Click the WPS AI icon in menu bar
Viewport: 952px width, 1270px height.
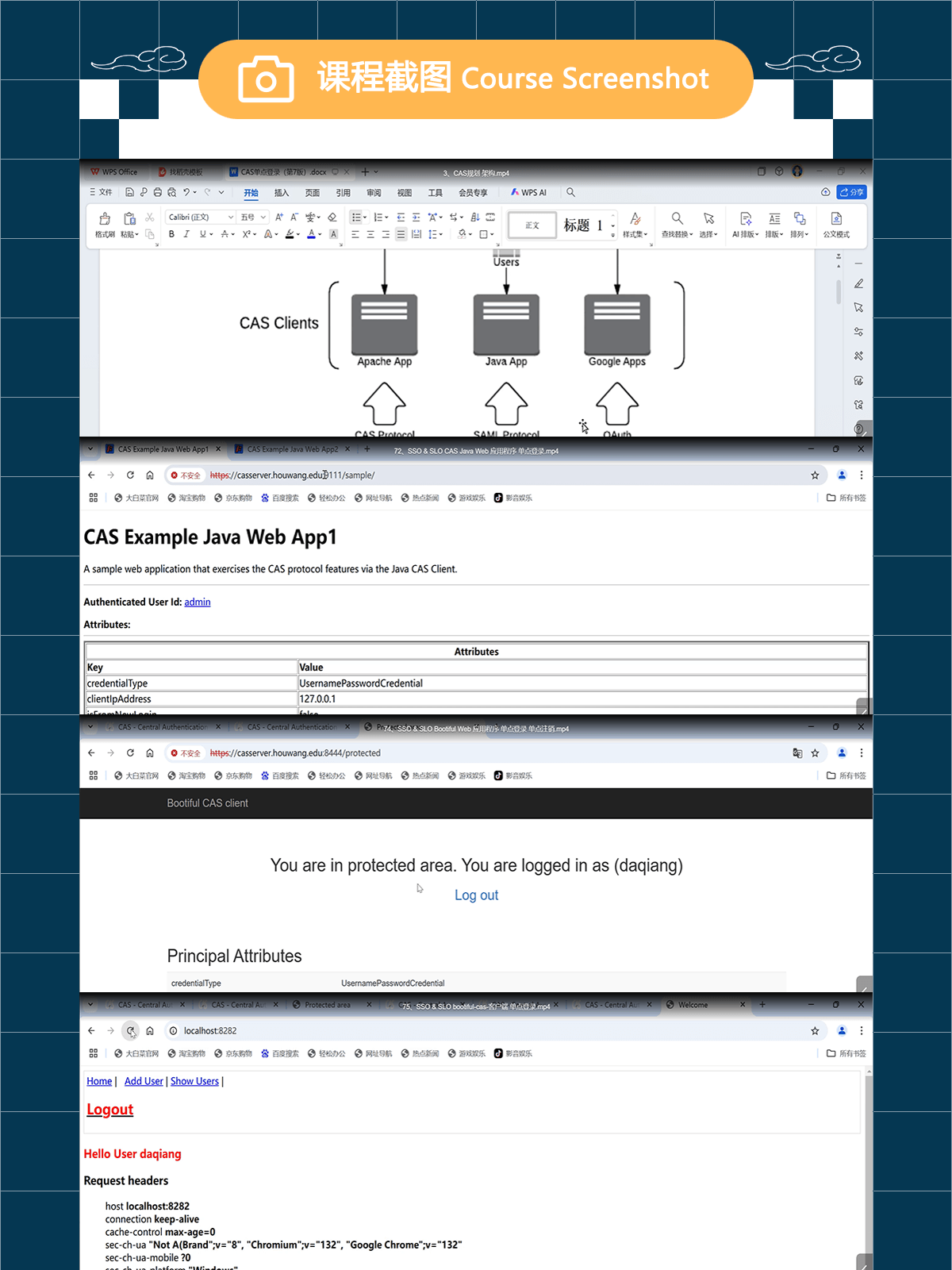point(528,193)
